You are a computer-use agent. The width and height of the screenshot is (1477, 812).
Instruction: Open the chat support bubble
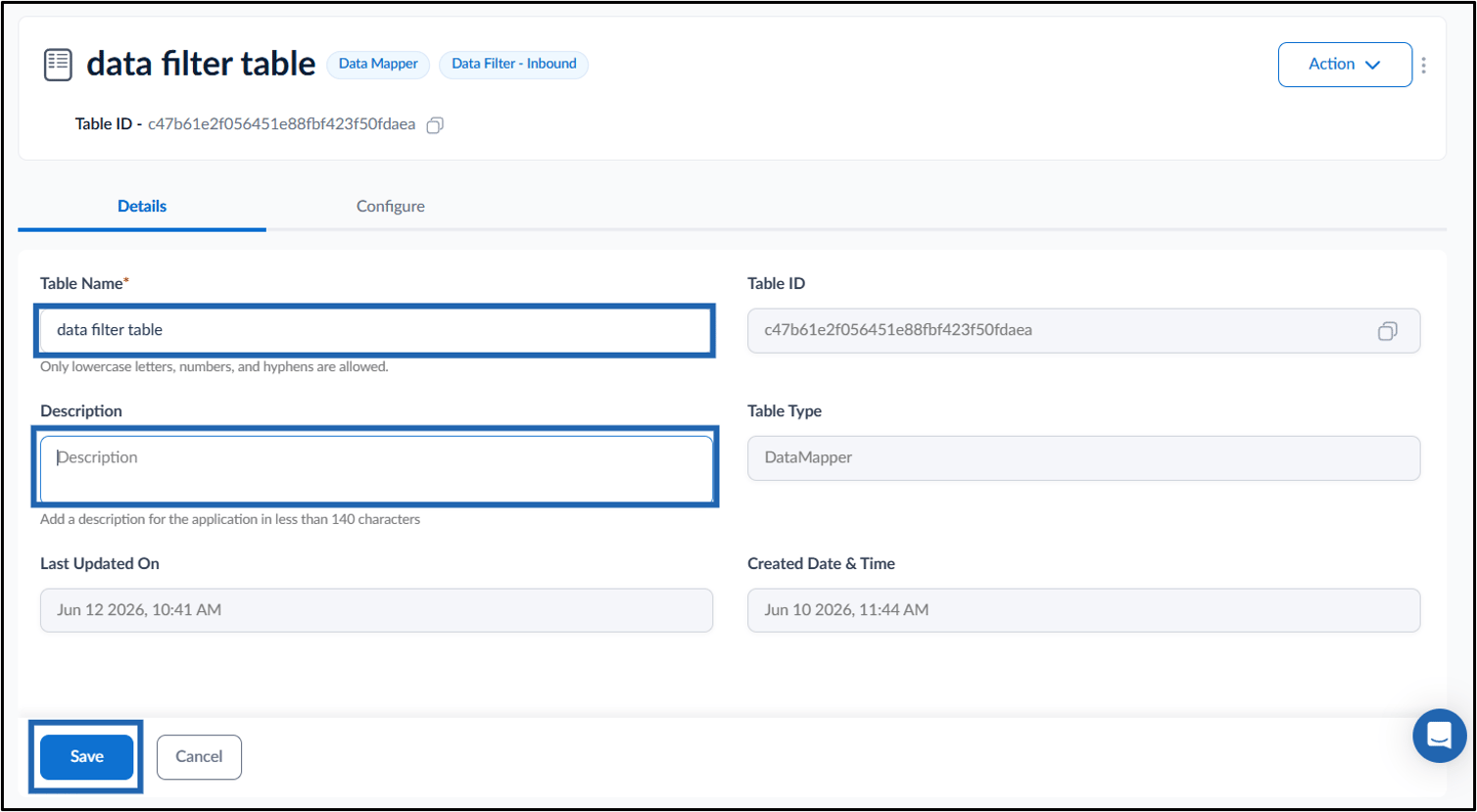[1439, 735]
